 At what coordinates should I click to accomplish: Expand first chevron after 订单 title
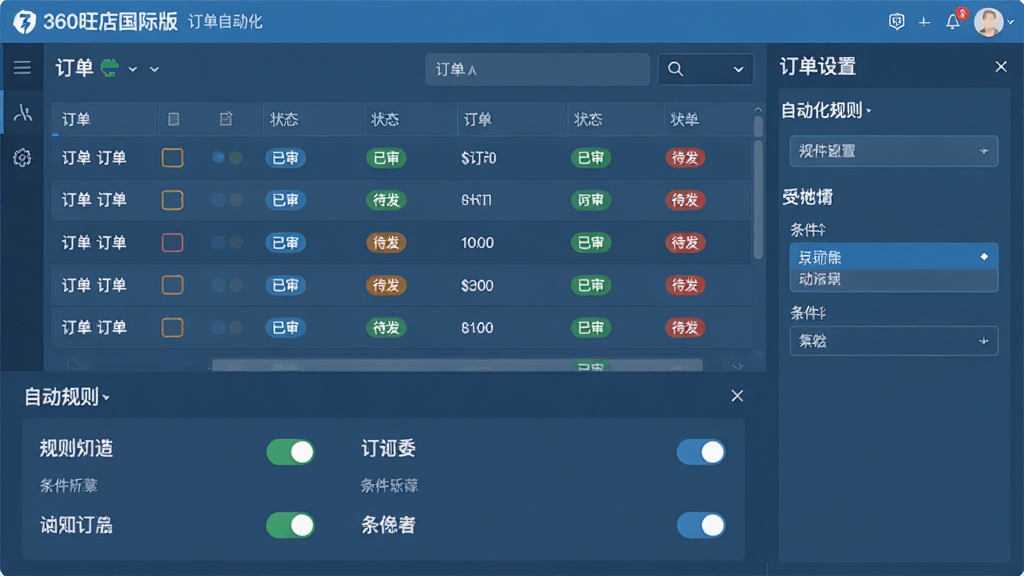point(133,69)
